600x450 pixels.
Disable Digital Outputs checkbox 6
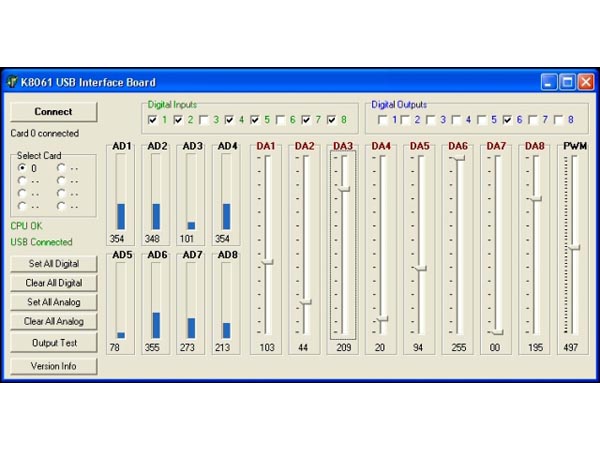[508, 120]
